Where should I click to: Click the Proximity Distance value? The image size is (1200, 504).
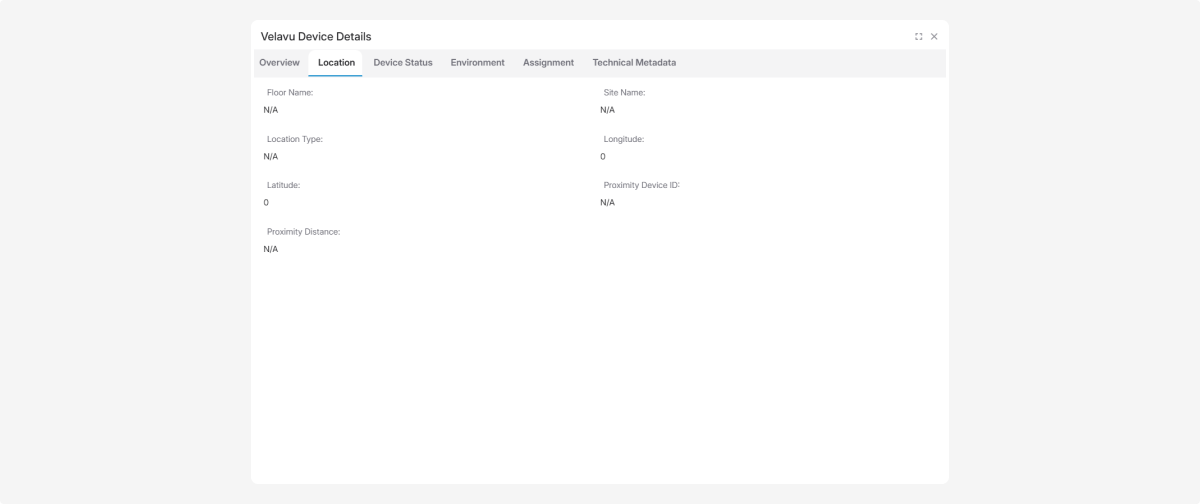coord(271,249)
